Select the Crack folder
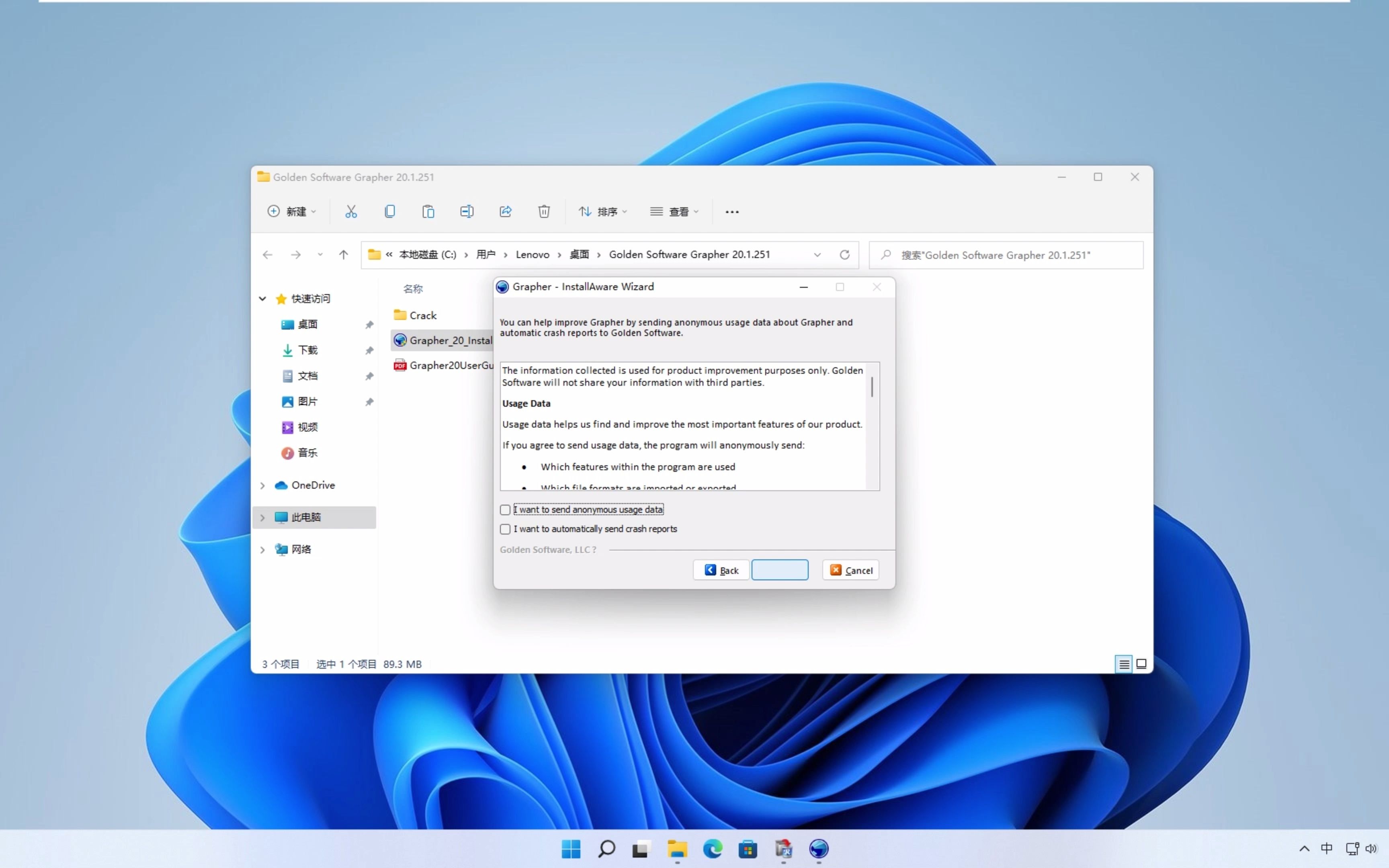The width and height of the screenshot is (1389, 868). 422,315
